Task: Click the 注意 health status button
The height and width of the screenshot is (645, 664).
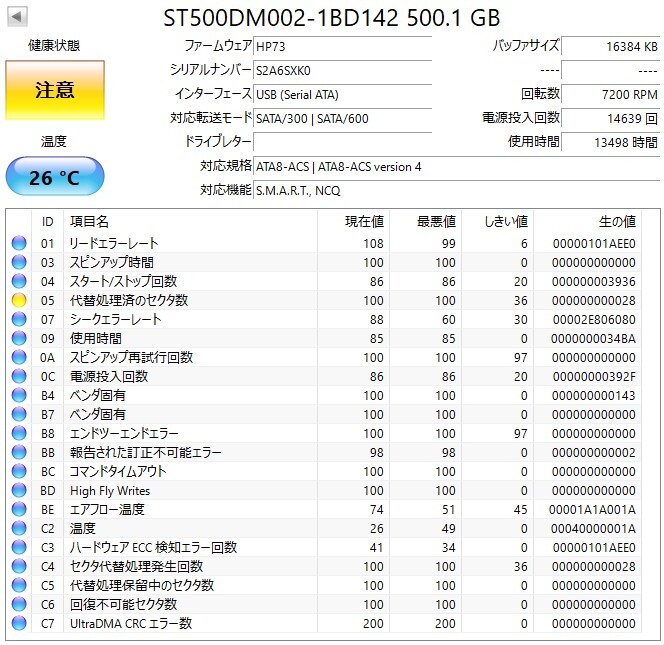Action: 55,90
